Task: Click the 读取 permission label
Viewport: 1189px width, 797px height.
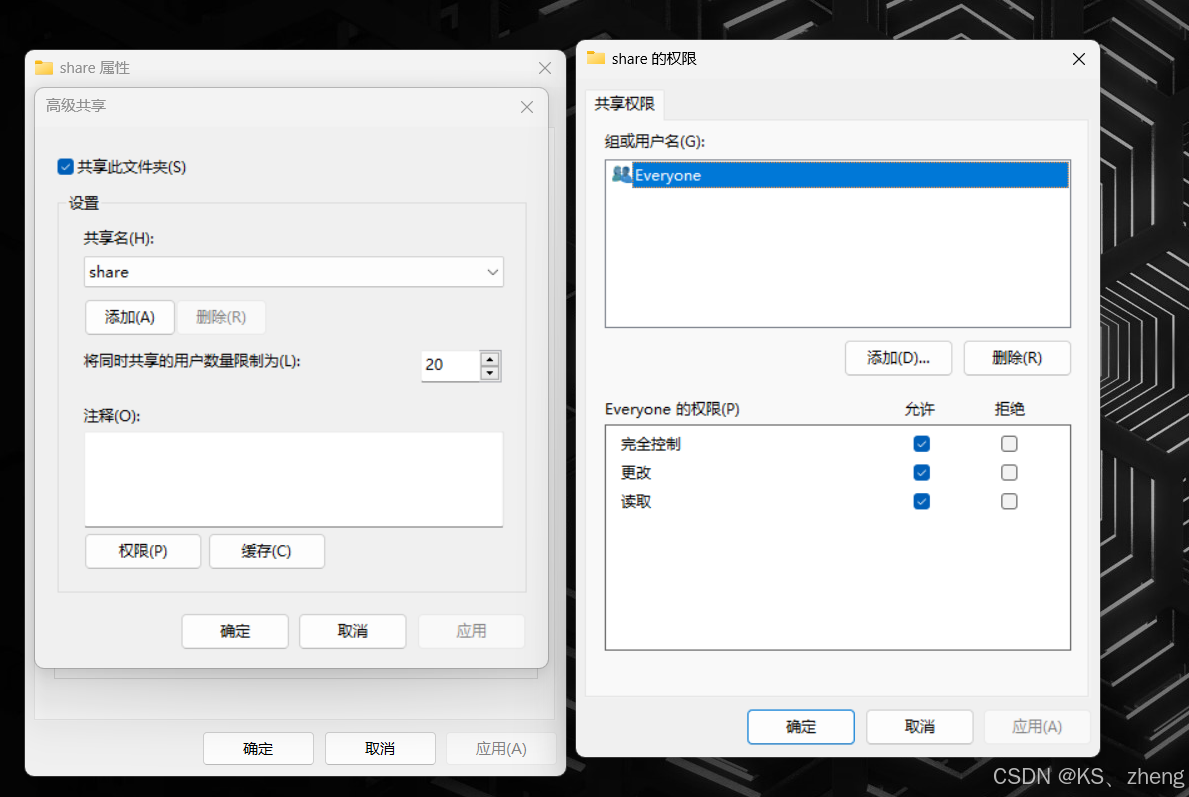Action: (x=635, y=502)
